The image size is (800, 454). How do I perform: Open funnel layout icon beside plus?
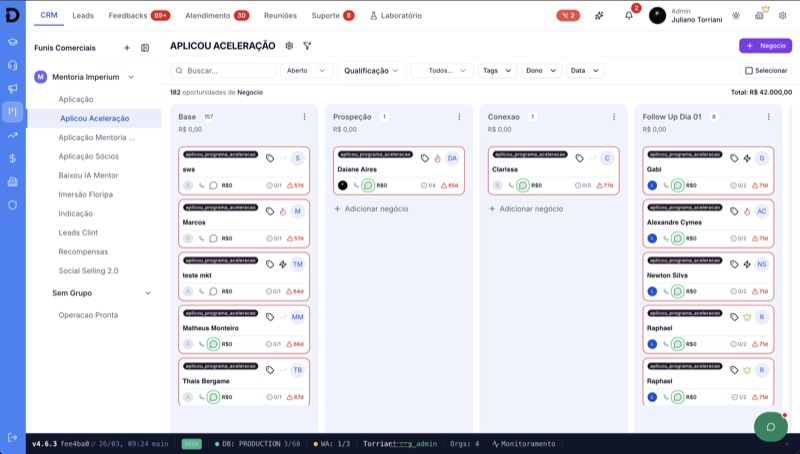click(145, 48)
